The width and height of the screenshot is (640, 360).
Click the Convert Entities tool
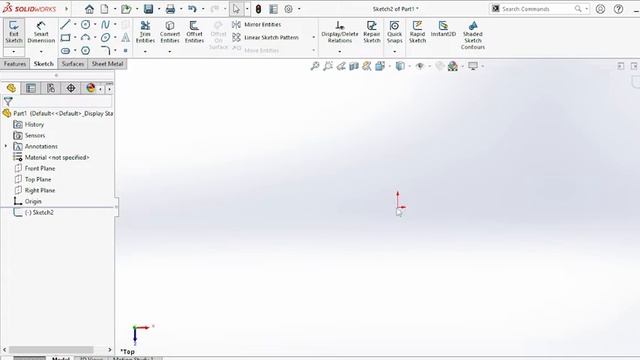[x=170, y=32]
